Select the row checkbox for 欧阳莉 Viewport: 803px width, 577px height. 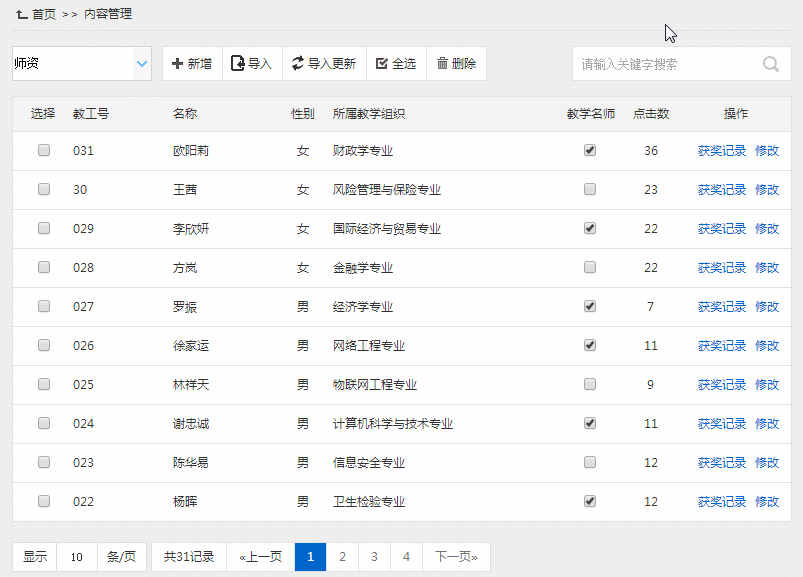44,150
